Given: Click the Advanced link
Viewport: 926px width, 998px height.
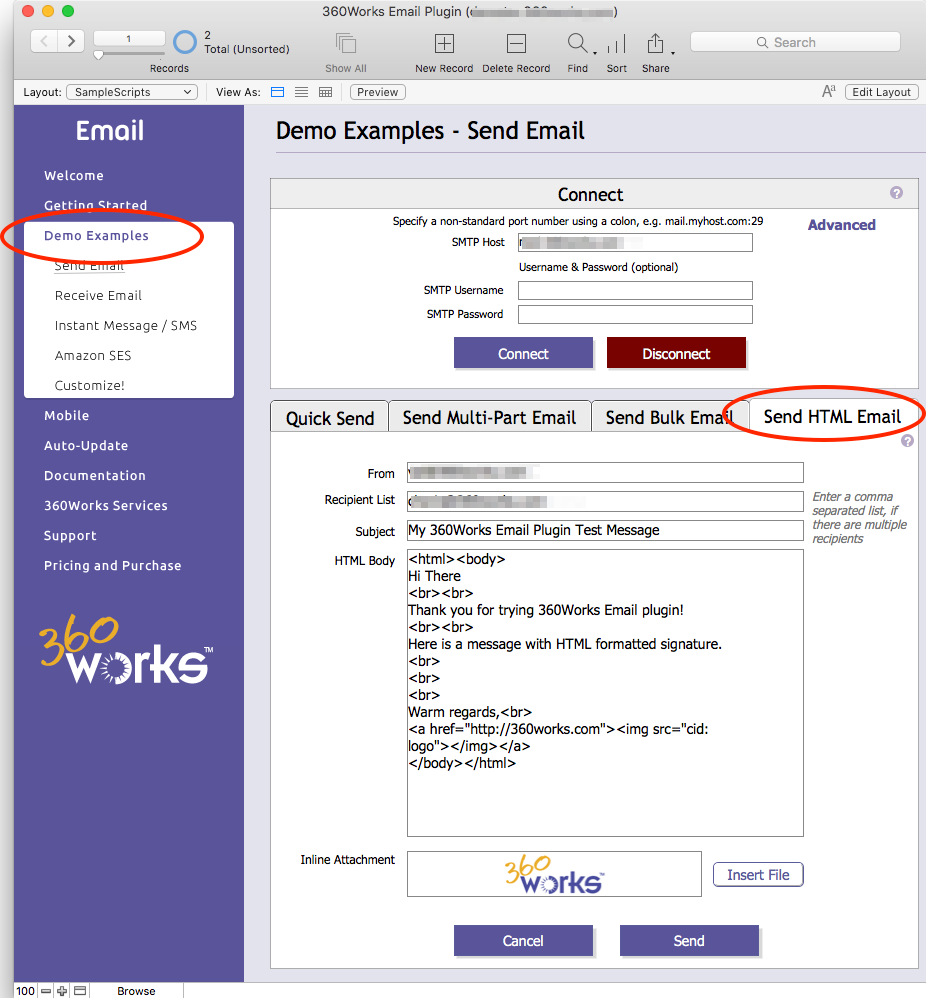Looking at the screenshot, I should 841,225.
